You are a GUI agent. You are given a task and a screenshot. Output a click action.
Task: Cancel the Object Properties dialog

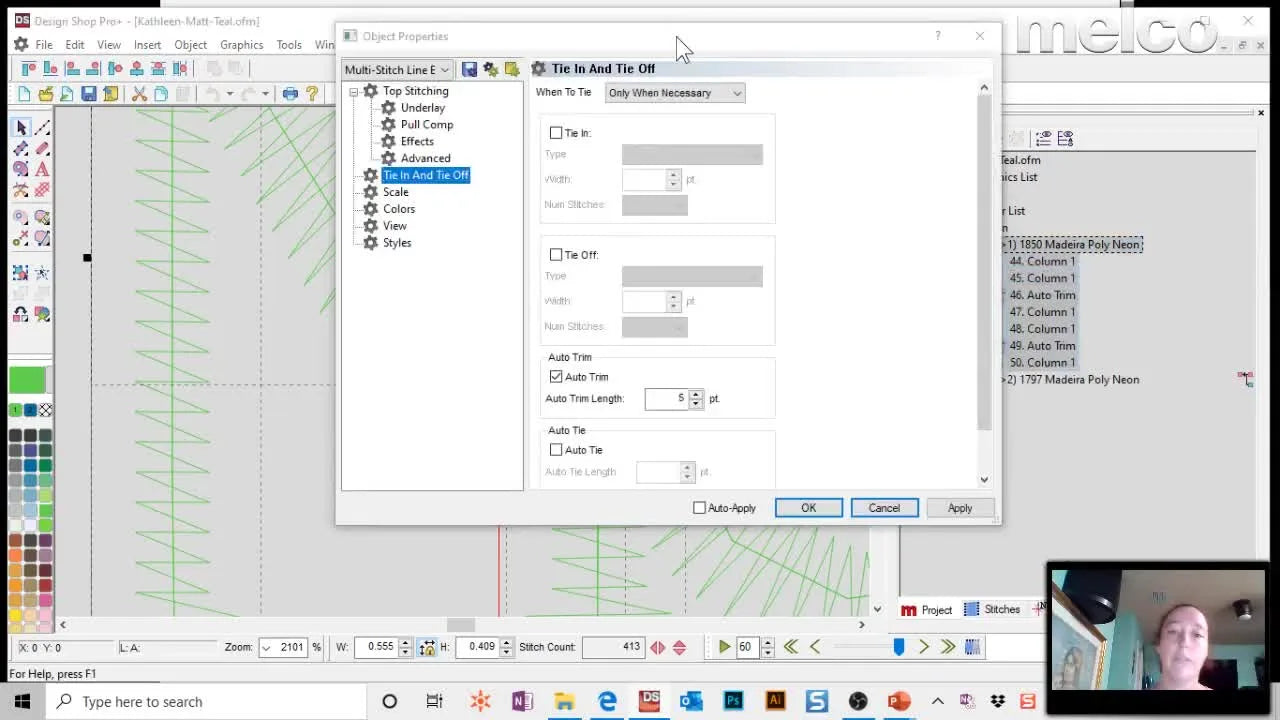point(884,507)
